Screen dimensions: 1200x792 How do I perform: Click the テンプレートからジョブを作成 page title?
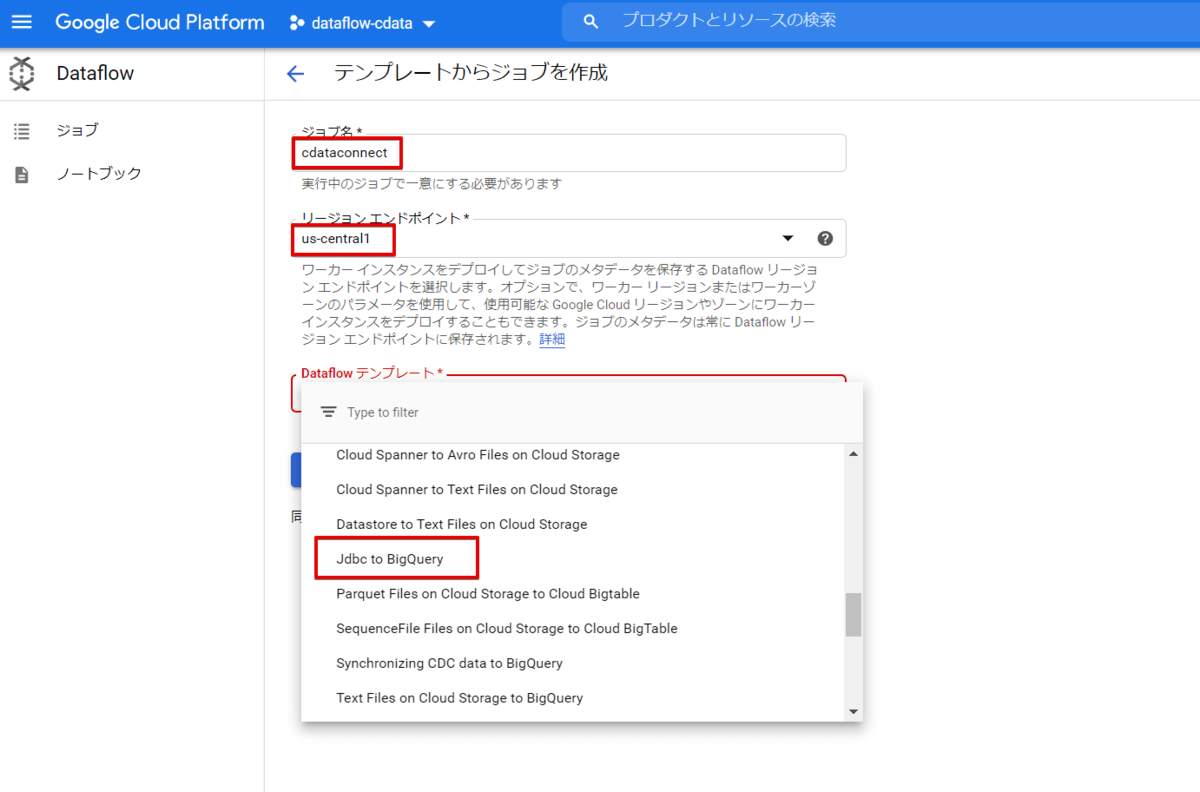pyautogui.click(x=470, y=72)
